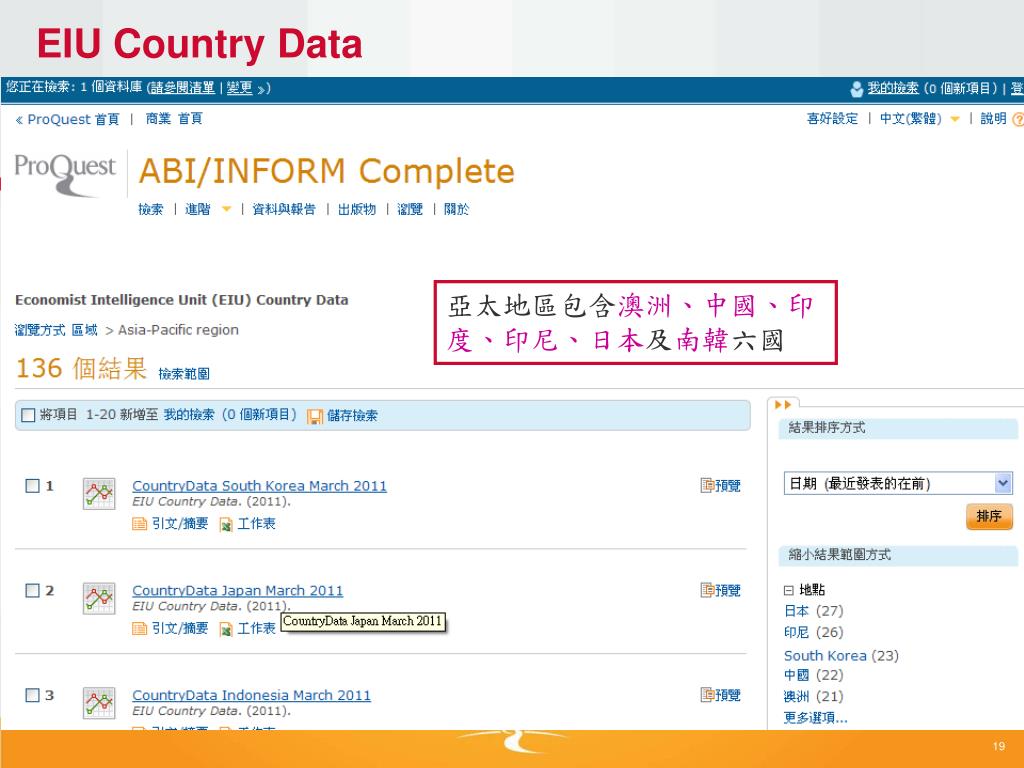This screenshot has height=768, width=1024.
Task: Click the 排序 sort button
Action: pyautogui.click(x=989, y=517)
